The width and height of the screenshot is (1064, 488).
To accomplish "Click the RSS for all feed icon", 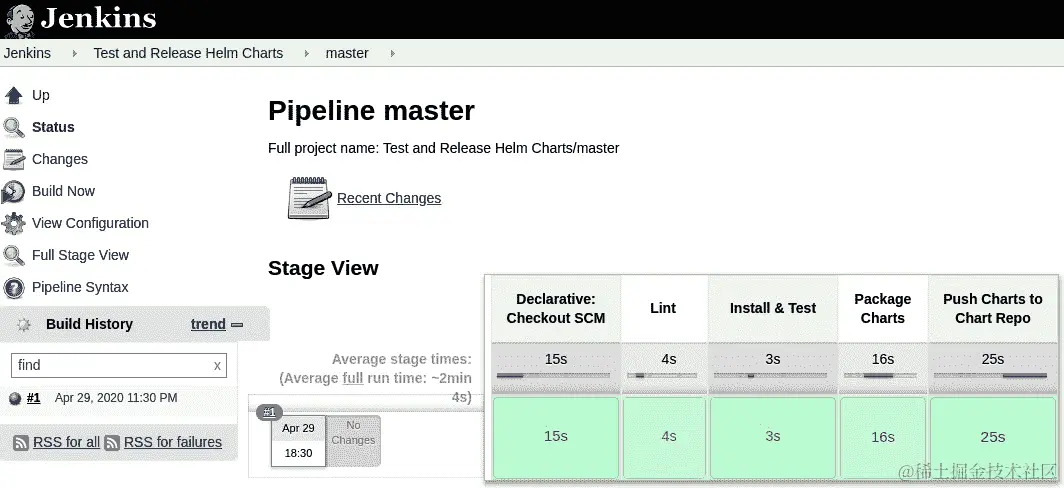I will click(21, 443).
